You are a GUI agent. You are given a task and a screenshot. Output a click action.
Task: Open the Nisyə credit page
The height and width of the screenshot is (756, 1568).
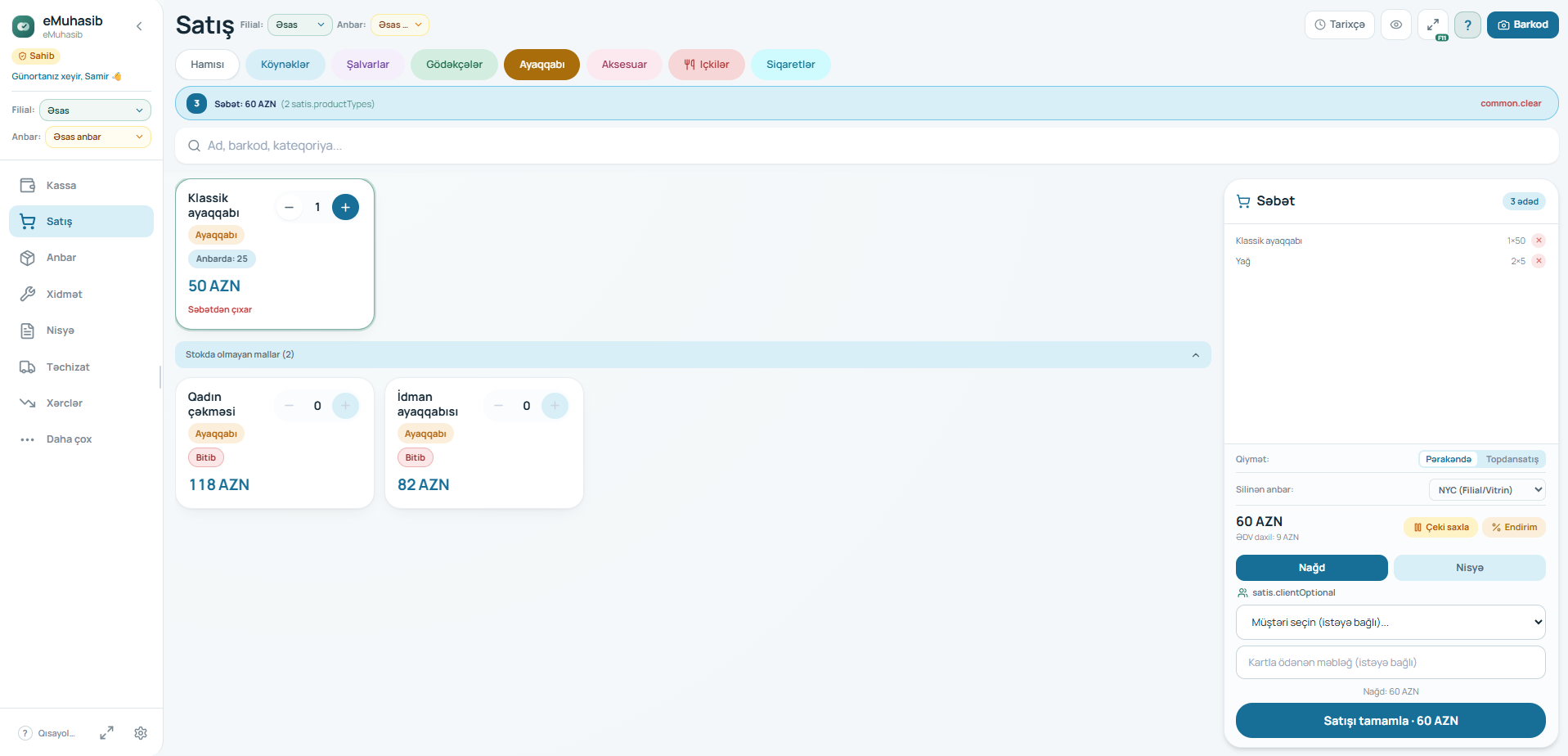tap(81, 331)
